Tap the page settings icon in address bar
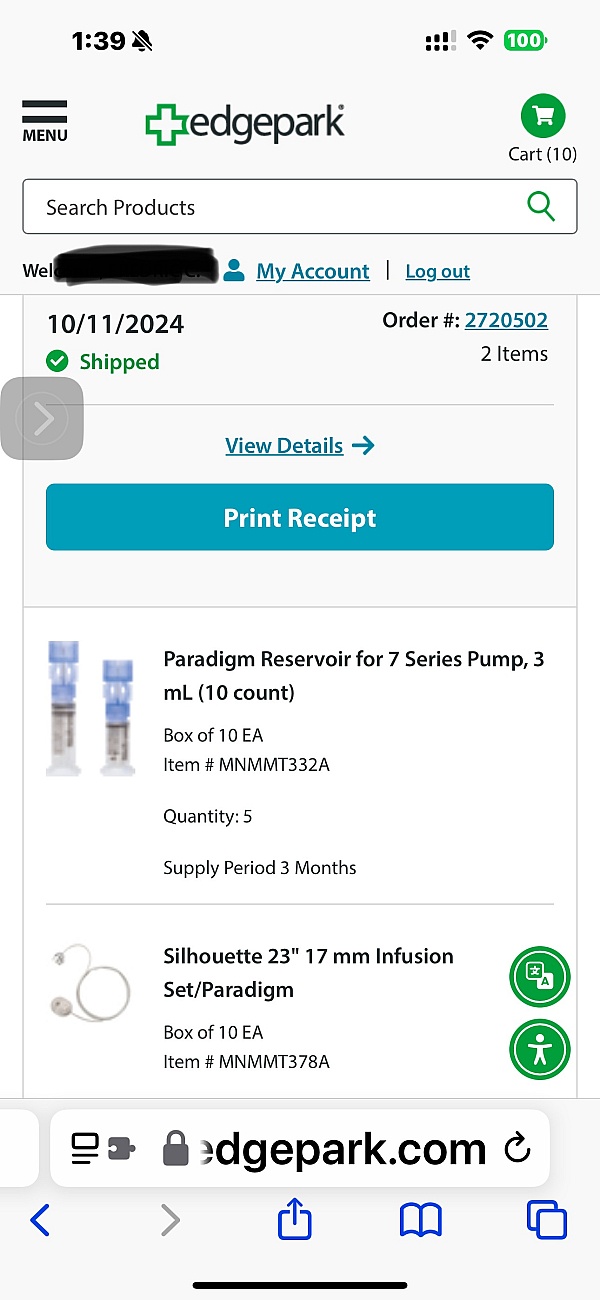Image resolution: width=600 pixels, height=1300 pixels. (102, 1149)
